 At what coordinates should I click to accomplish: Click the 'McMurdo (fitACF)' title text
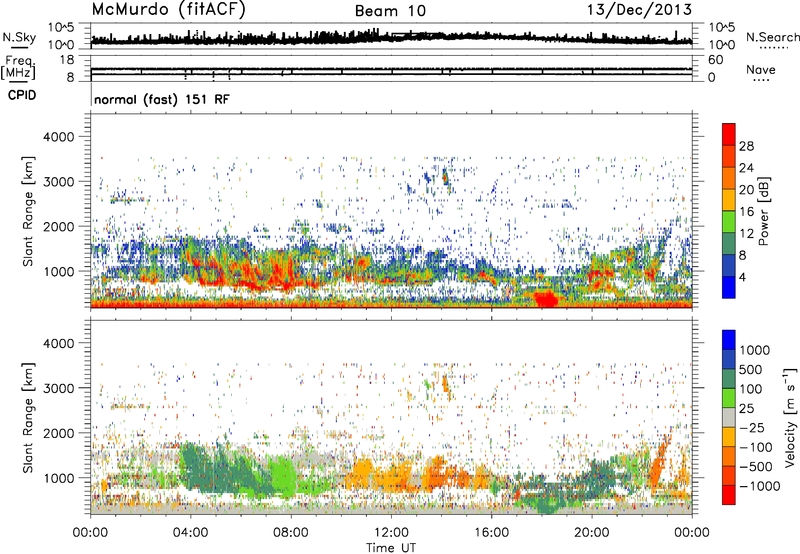coord(168,10)
